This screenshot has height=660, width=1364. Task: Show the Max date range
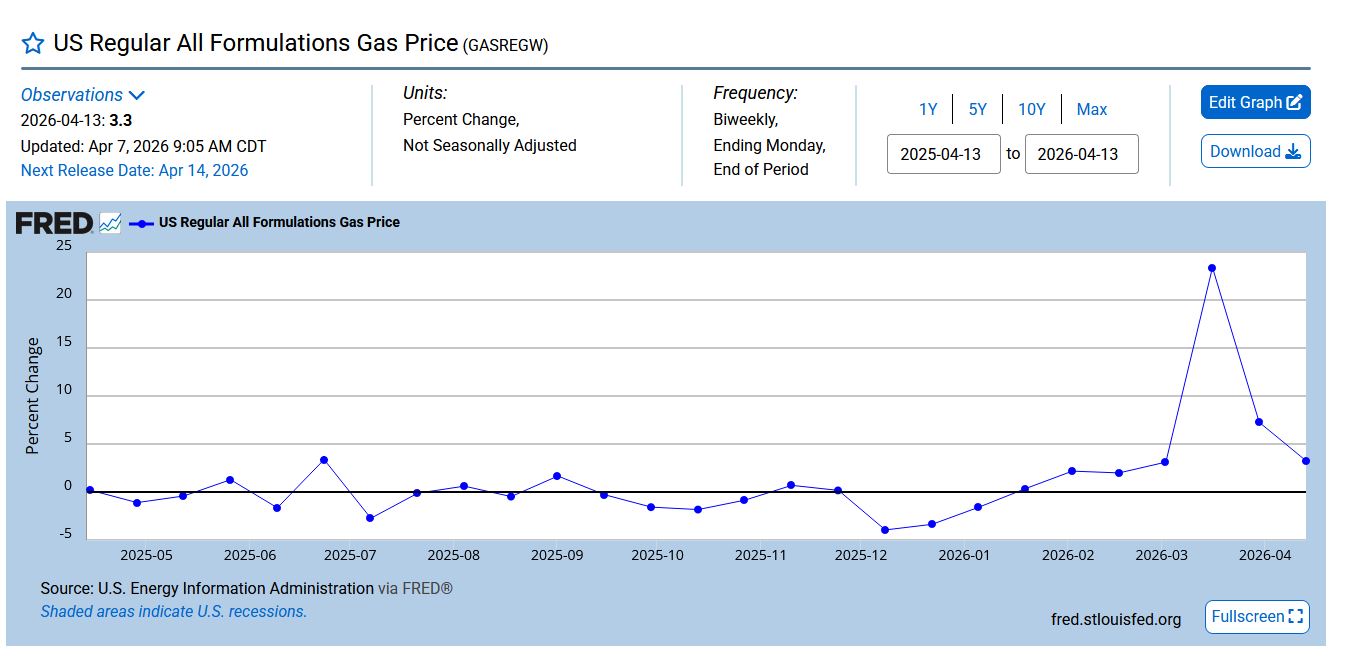(1091, 110)
